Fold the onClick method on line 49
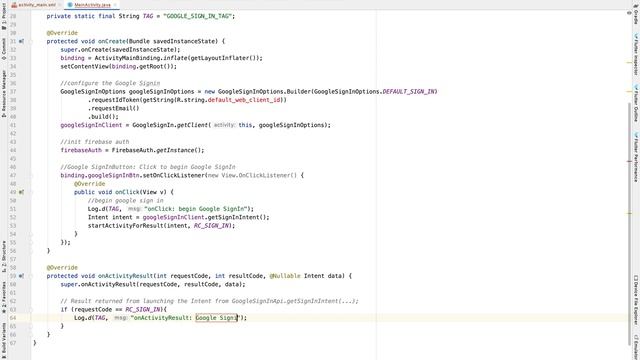This screenshot has height=360, width=640. (x=30, y=192)
